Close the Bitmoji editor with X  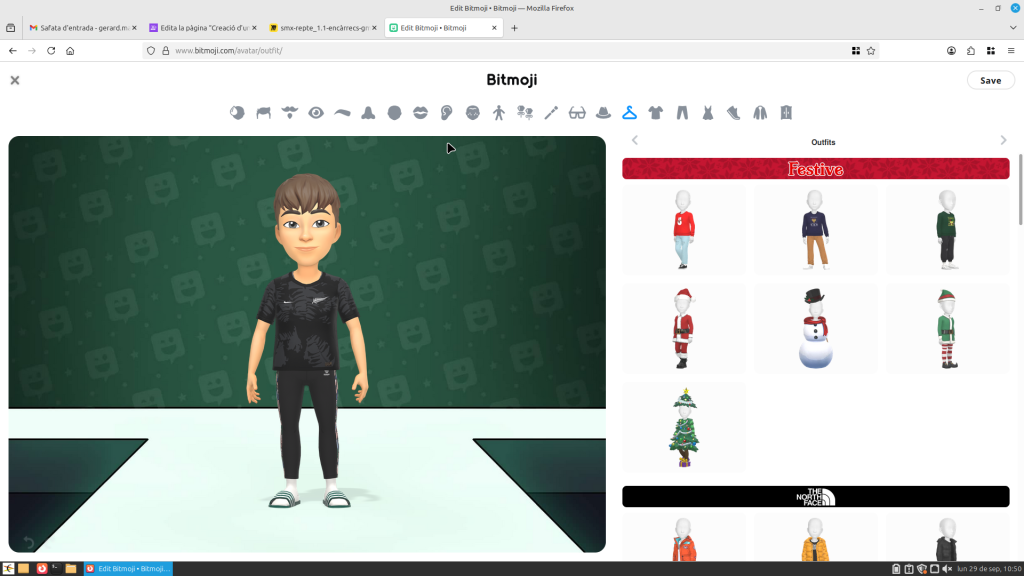pos(15,80)
